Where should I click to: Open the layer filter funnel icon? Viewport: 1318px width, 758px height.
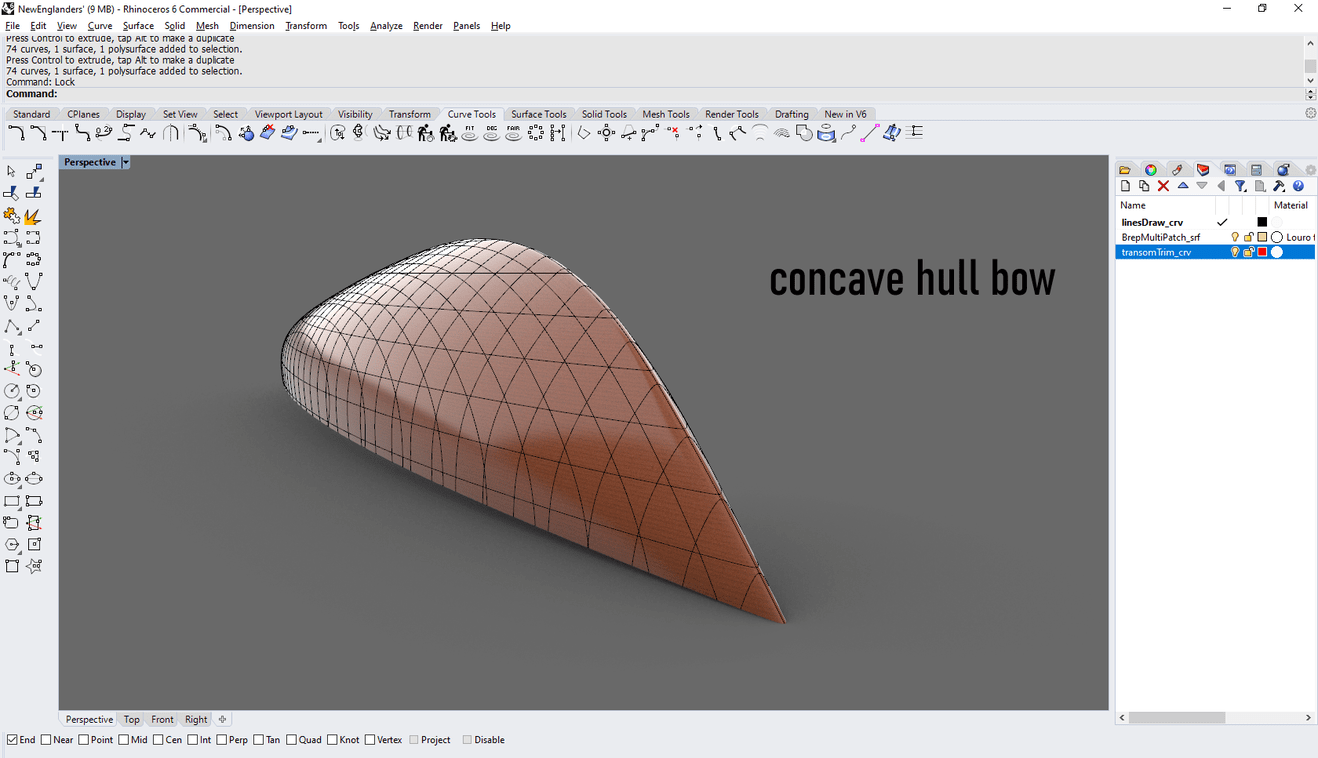tap(1240, 186)
